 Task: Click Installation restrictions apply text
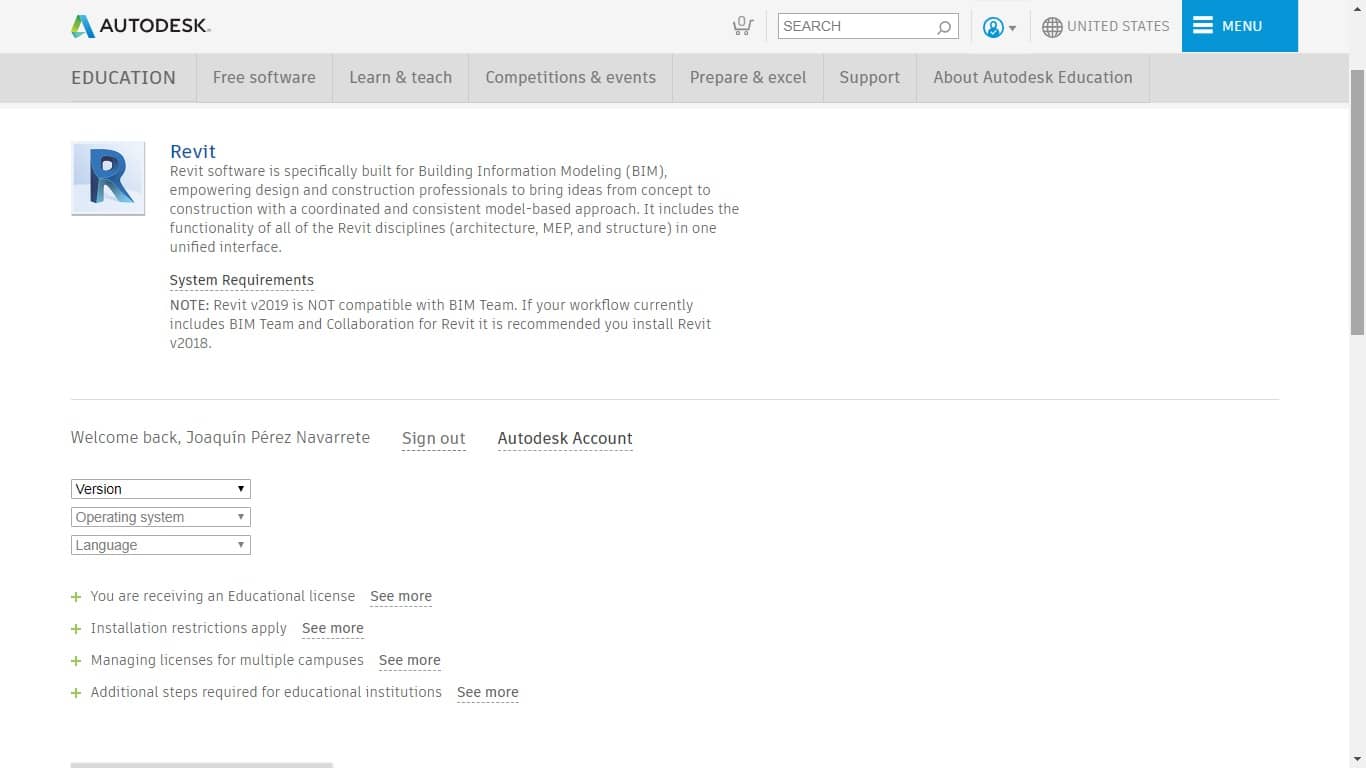[189, 628]
